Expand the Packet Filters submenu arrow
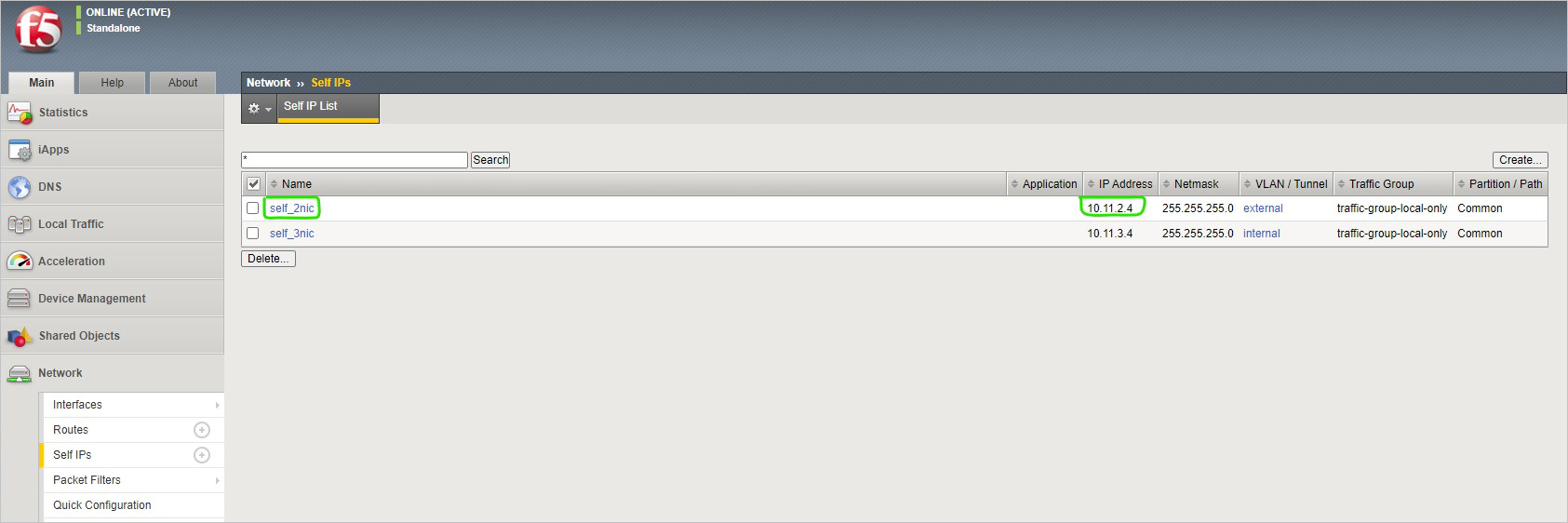Viewport: 1568px width, 523px height. coord(218,480)
